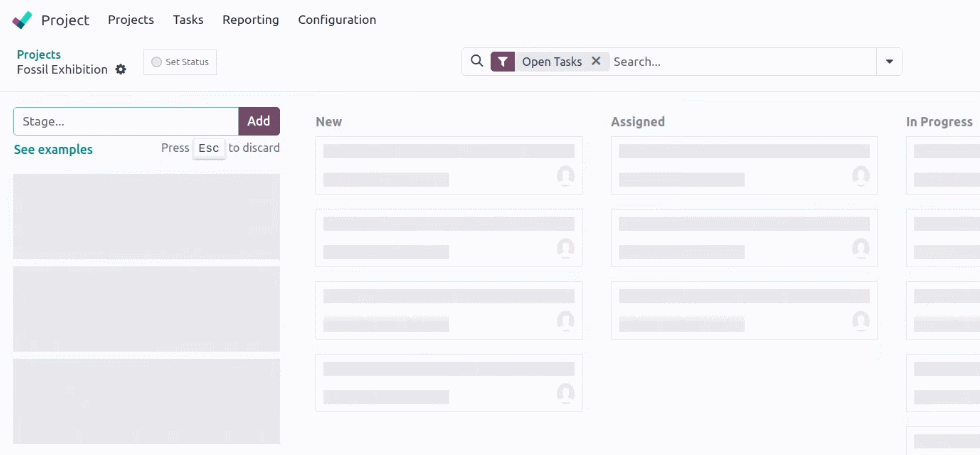The width and height of the screenshot is (980, 455).
Task: Click the purple filter funnel icon
Action: point(502,62)
